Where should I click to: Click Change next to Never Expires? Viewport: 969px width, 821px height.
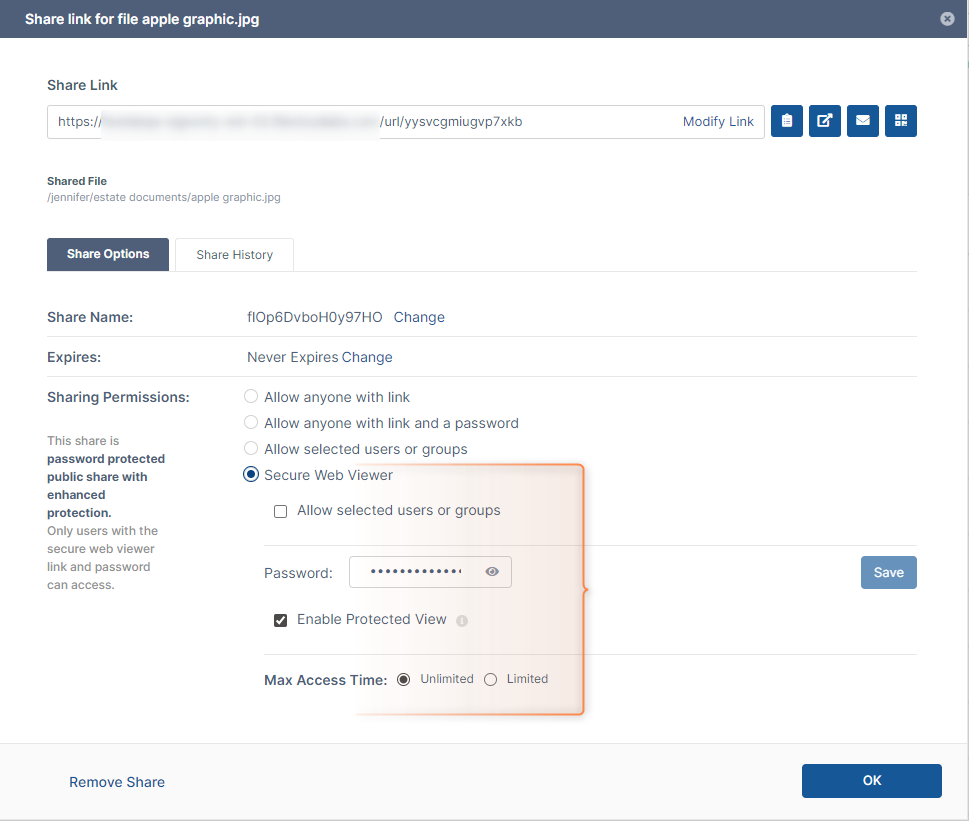pyautogui.click(x=367, y=357)
